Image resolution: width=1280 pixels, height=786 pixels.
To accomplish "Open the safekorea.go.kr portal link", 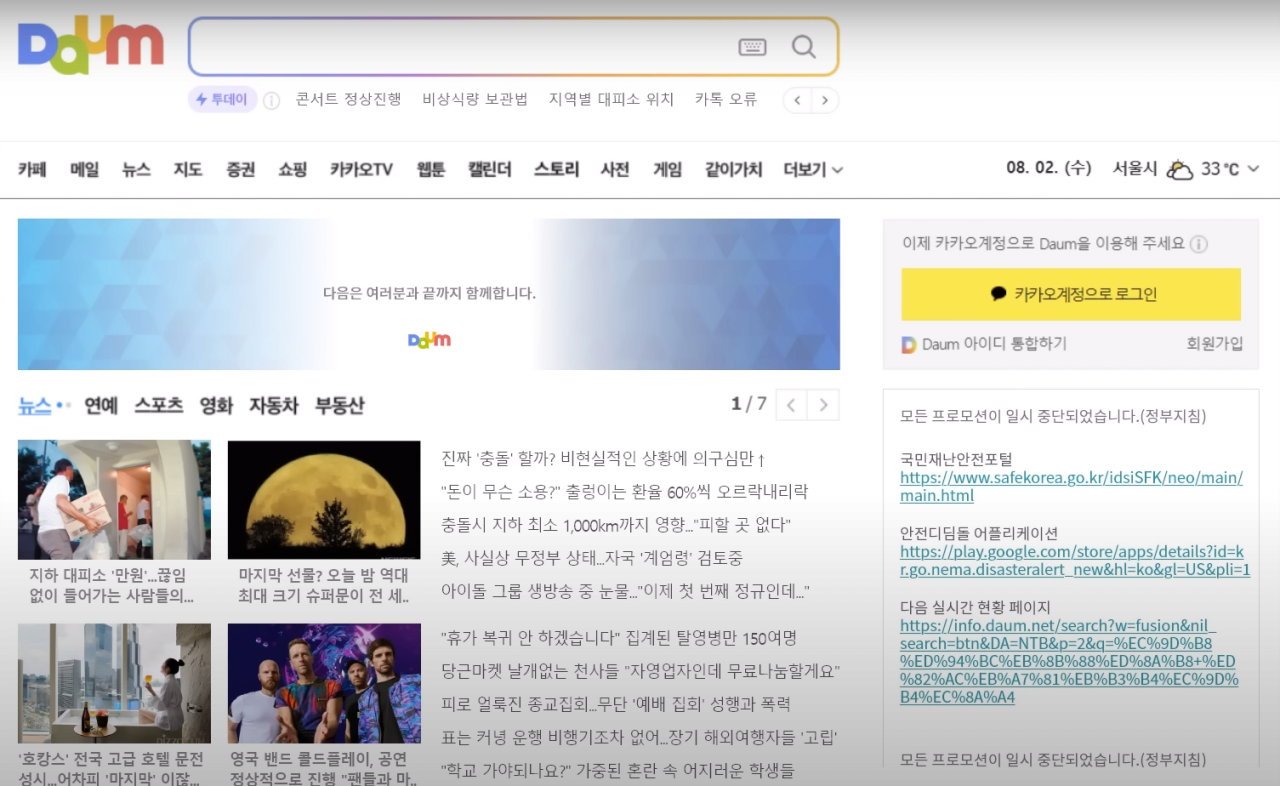I will pos(1071,487).
